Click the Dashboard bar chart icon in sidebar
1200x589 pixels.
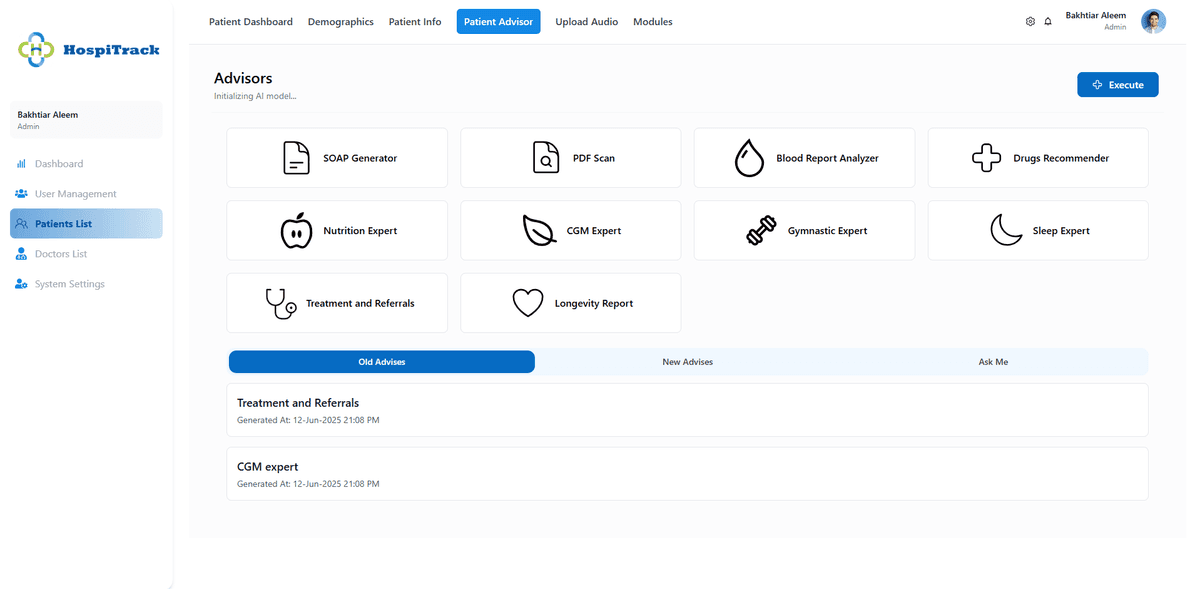tap(21, 164)
